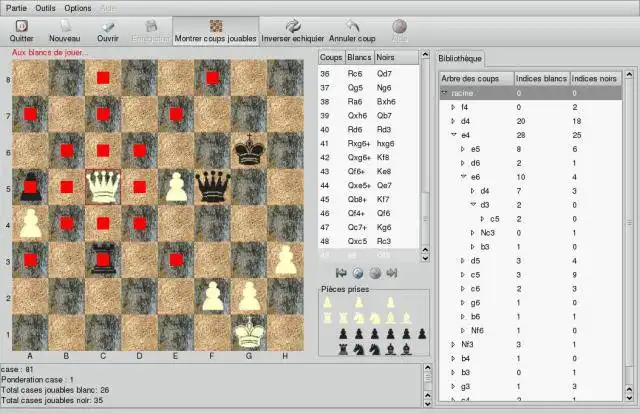
Task: Jump to the first move button
Action: (341, 273)
